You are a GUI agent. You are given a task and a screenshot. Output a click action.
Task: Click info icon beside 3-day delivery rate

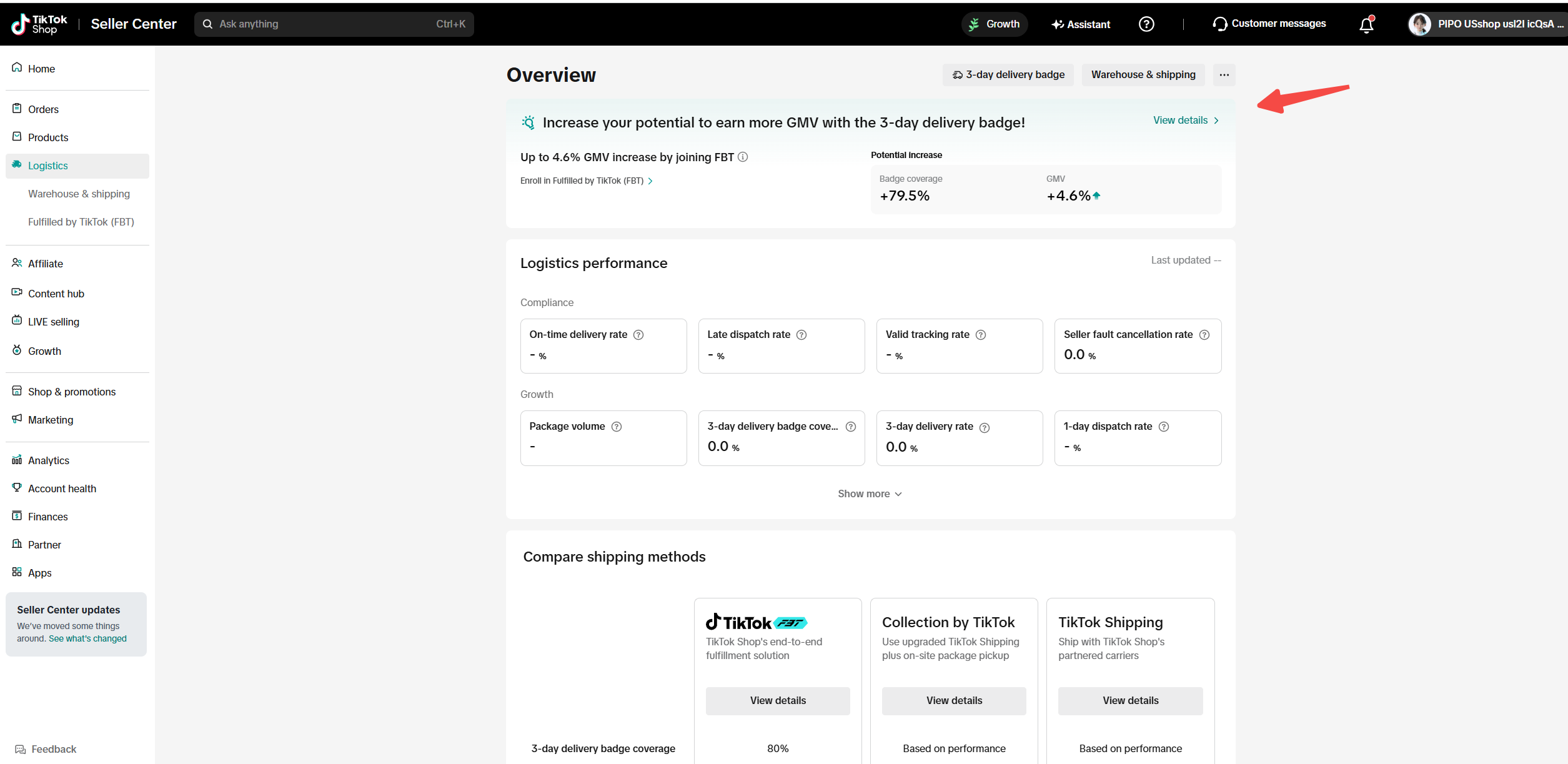tap(985, 427)
